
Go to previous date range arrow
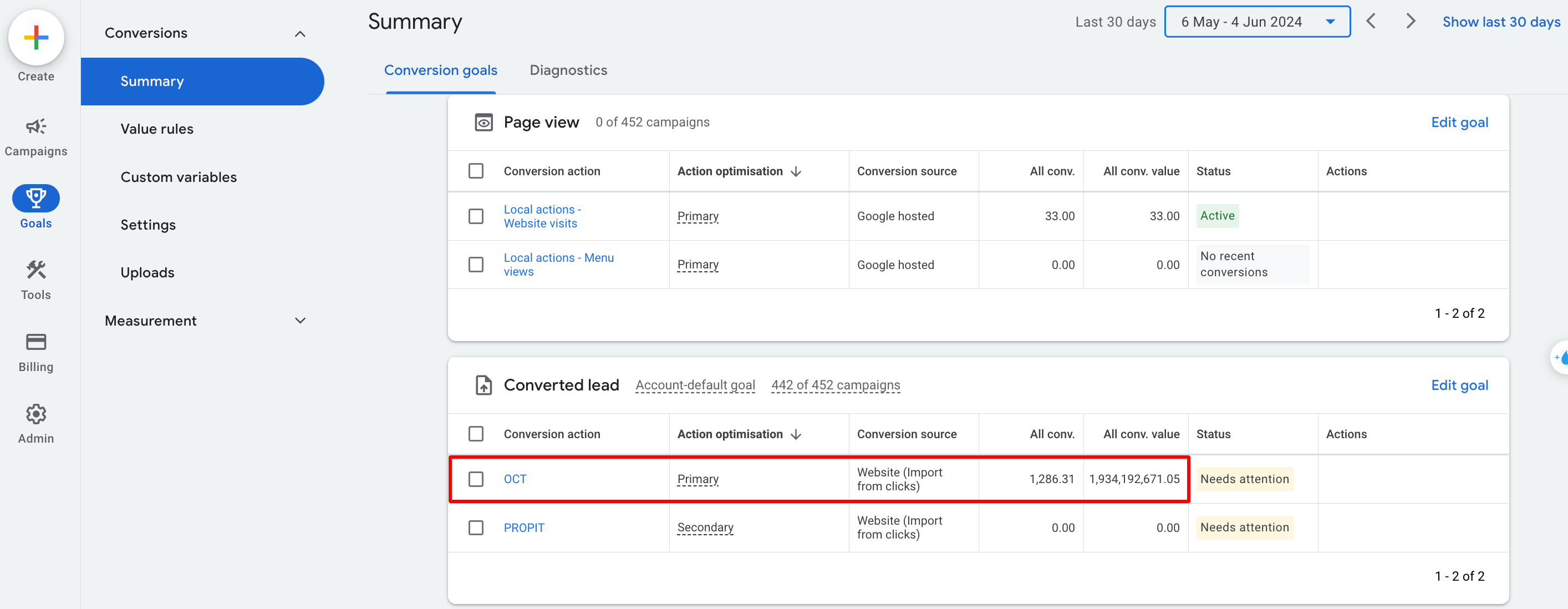(x=1371, y=21)
